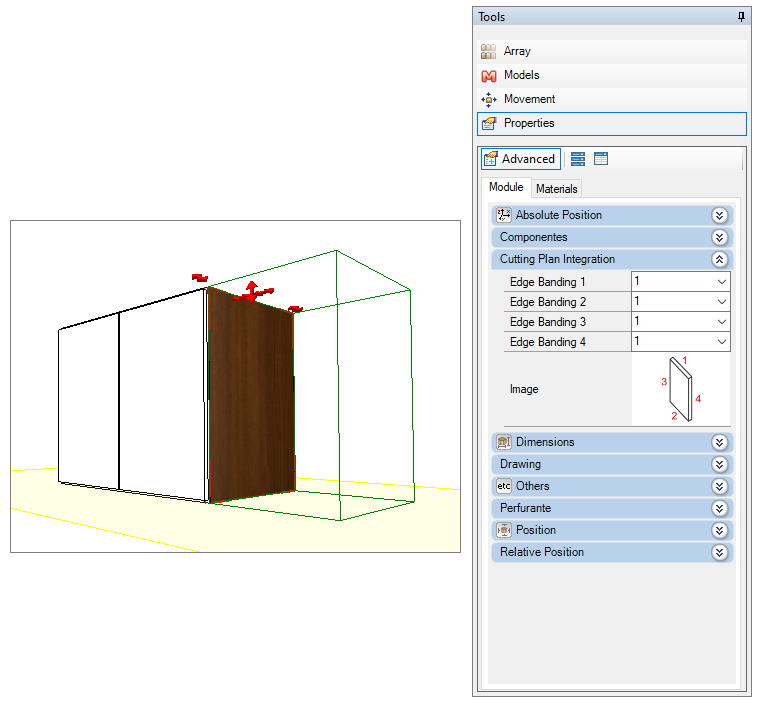
Task: Open the Edge Banding 1 dropdown
Action: tap(721, 282)
